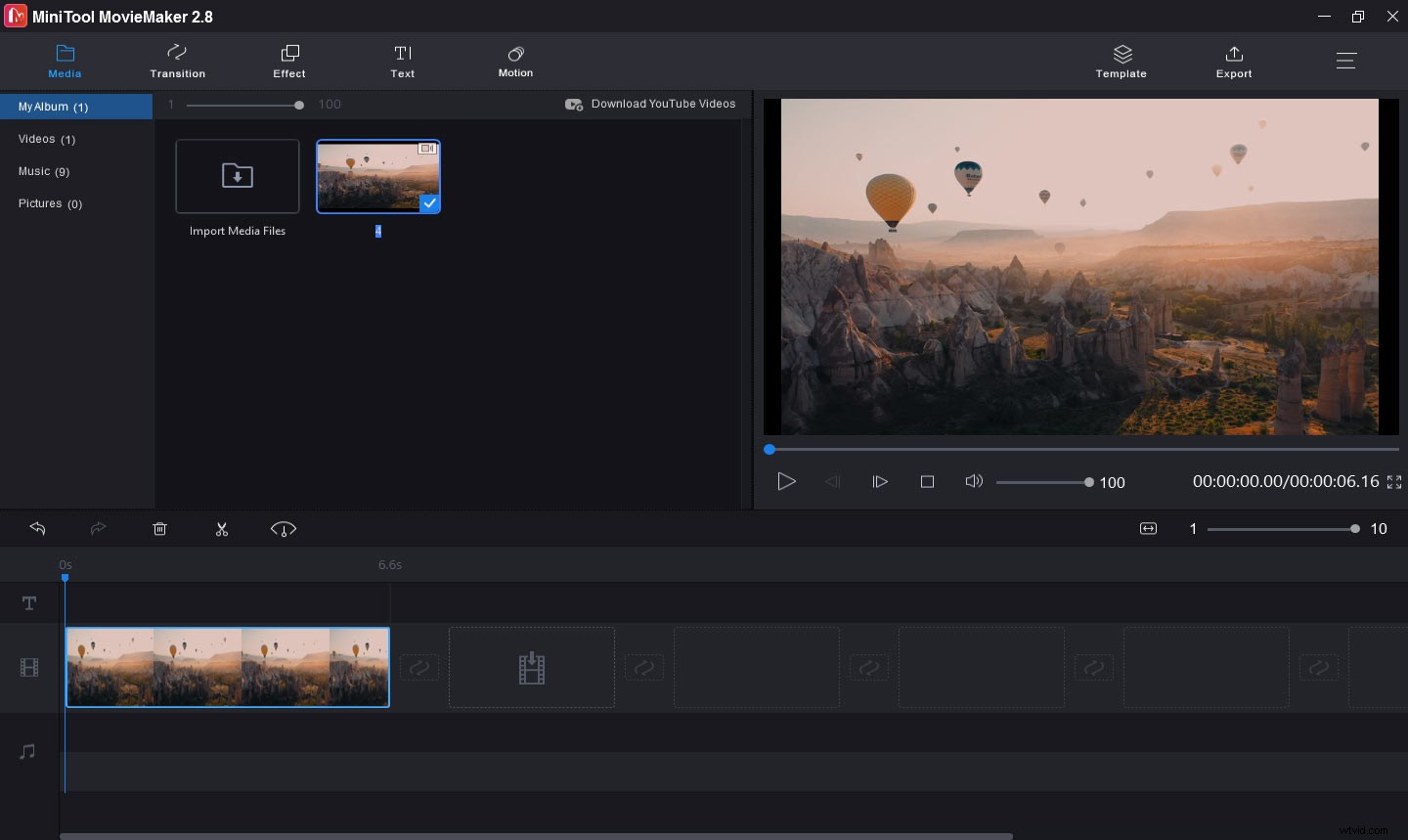This screenshot has height=840, width=1408.
Task: Click Download YouTube Videos
Action: click(664, 104)
